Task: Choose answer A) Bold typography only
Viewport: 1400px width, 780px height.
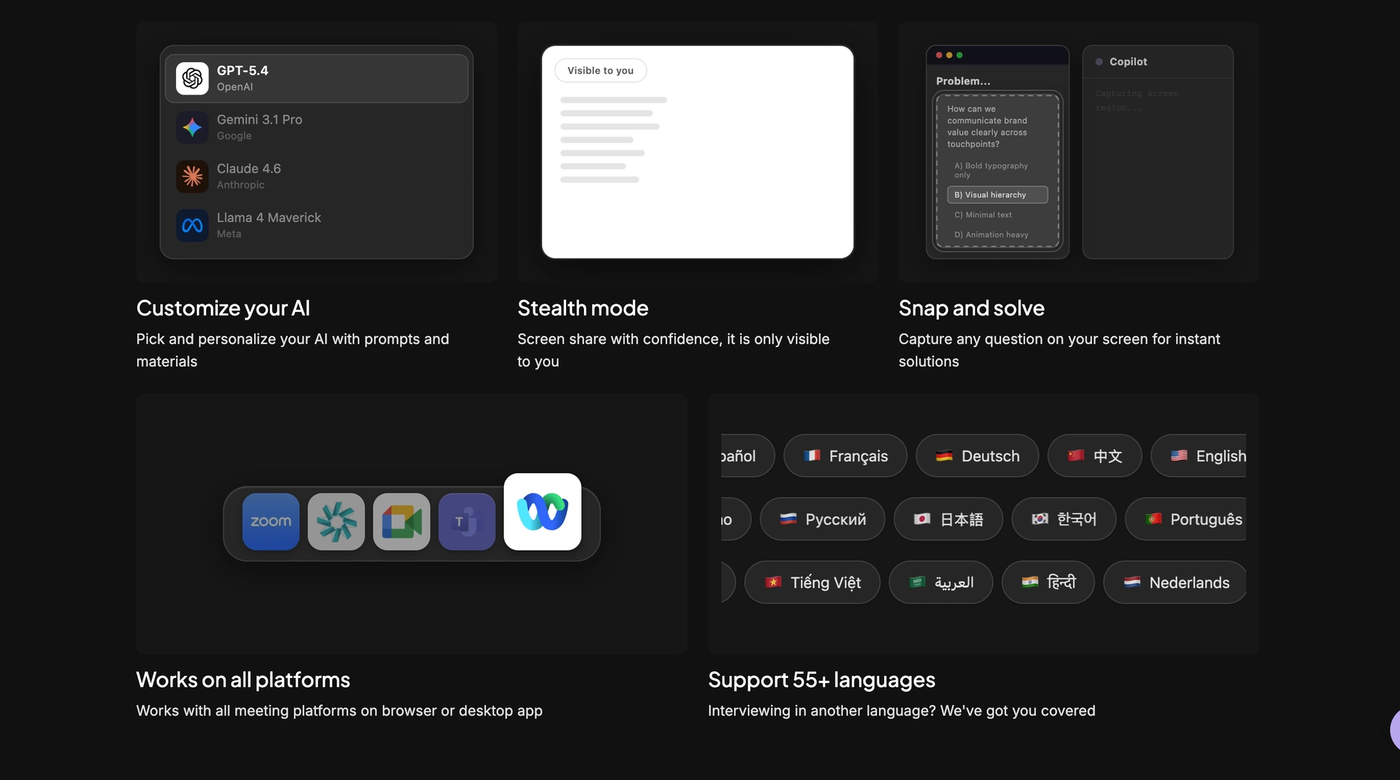Action: 997,170
